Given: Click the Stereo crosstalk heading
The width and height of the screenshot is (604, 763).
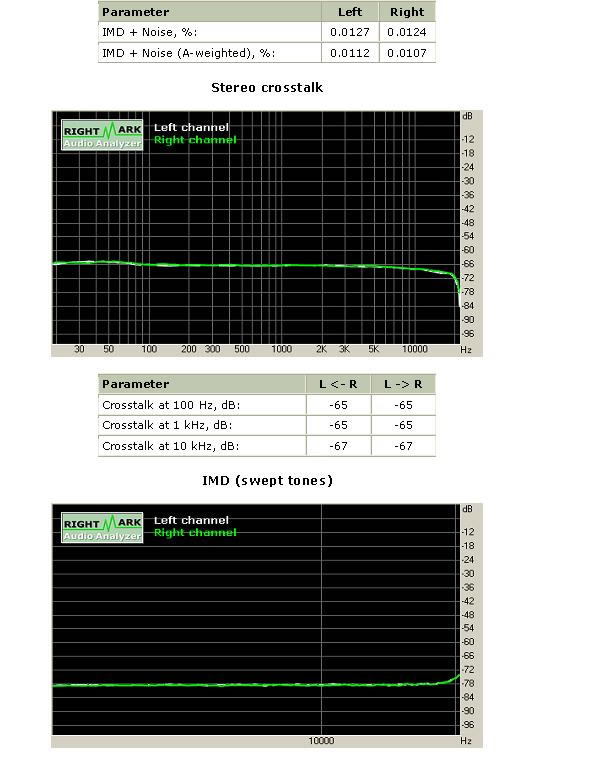Looking at the screenshot, I should pyautogui.click(x=267, y=87).
